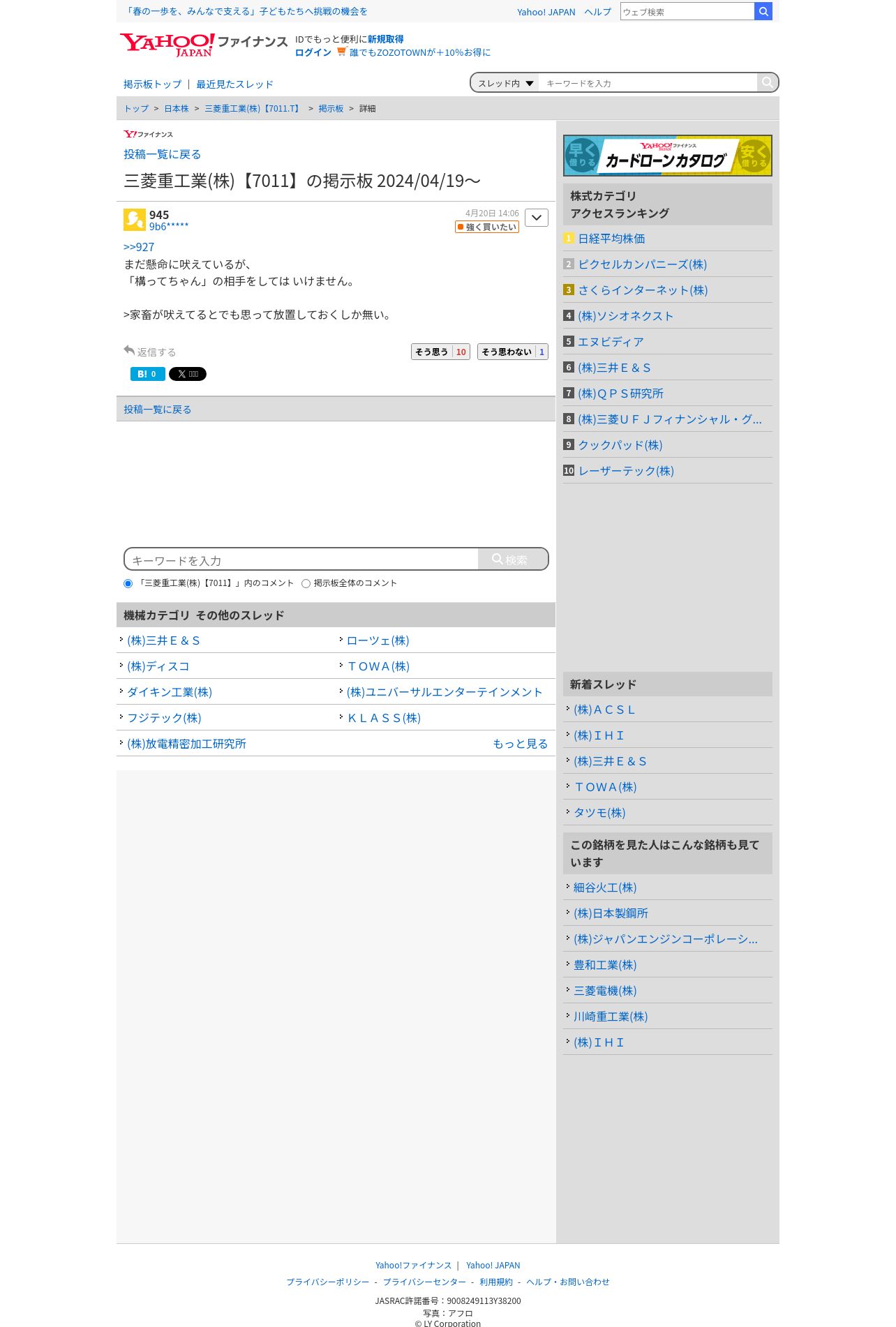
Task: Go to 掲示板 in the breadcrumb
Action: (331, 109)
